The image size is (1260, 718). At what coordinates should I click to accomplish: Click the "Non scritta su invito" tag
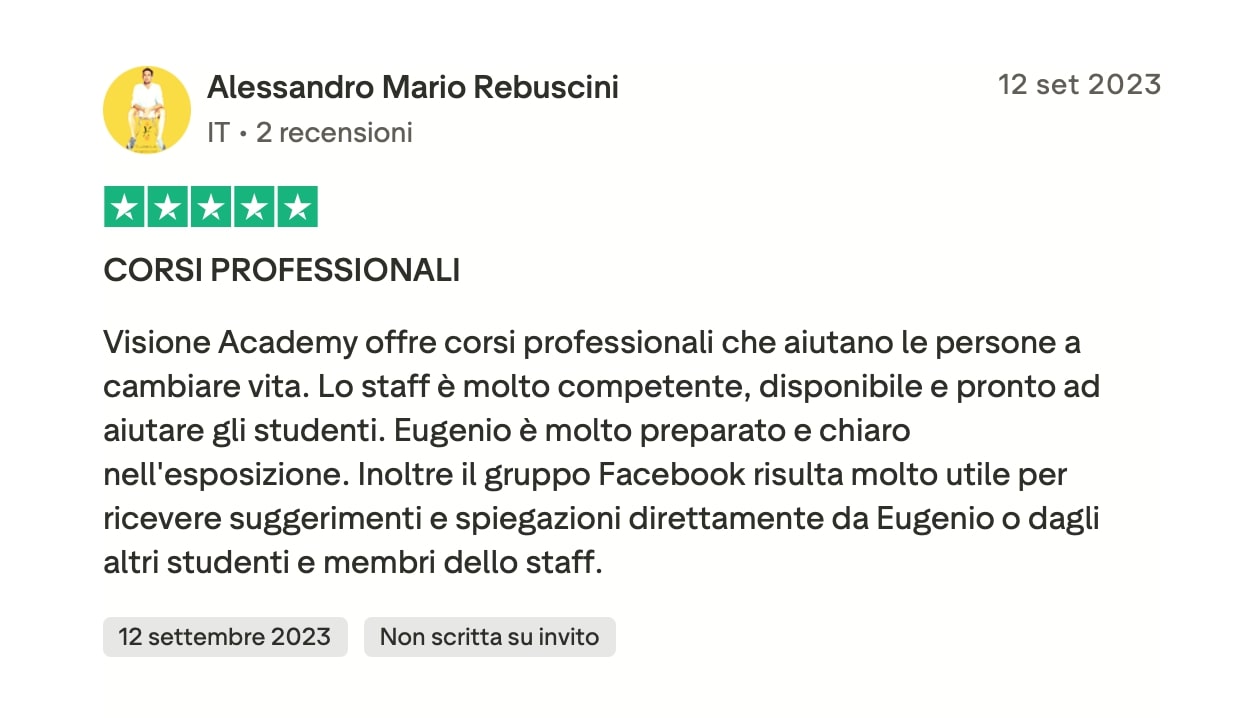click(489, 637)
